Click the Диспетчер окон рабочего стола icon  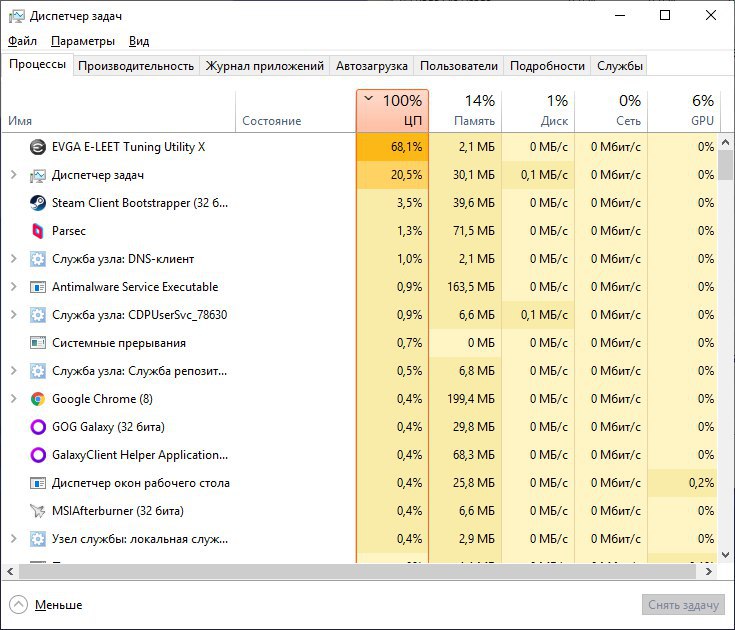(x=38, y=483)
